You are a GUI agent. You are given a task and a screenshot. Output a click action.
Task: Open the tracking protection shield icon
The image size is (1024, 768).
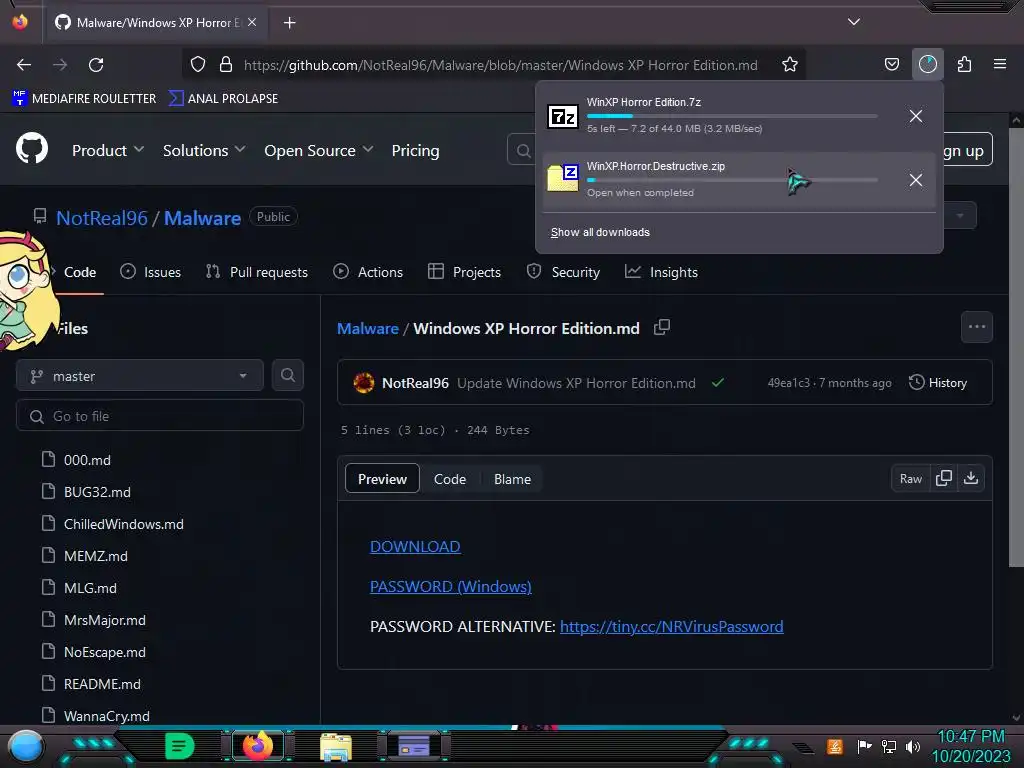click(x=198, y=65)
